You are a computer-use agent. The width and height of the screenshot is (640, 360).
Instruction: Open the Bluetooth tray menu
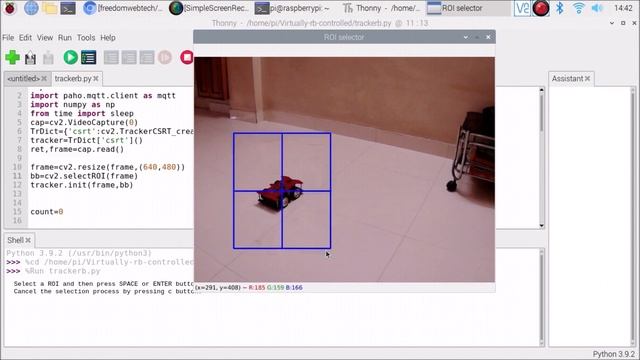pyautogui.click(x=560, y=8)
